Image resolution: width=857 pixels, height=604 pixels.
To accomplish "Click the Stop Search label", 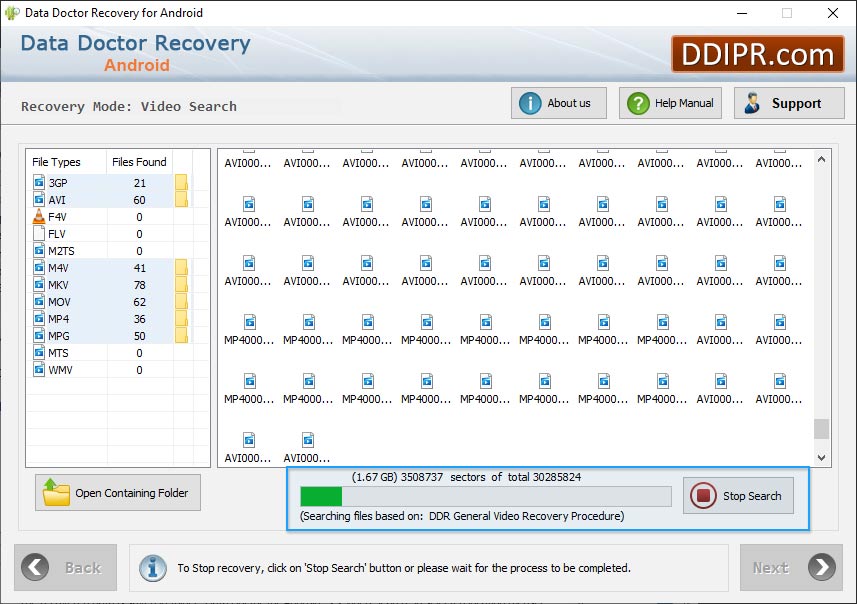I will click(x=752, y=496).
